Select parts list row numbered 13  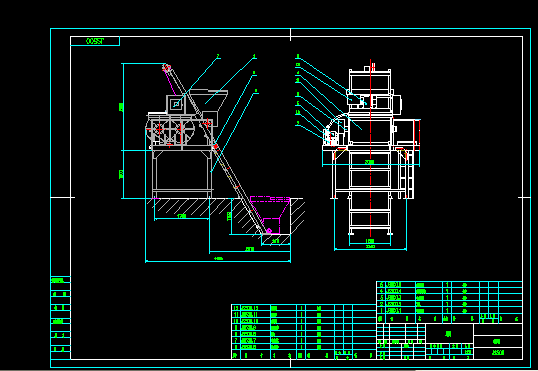tap(304, 308)
